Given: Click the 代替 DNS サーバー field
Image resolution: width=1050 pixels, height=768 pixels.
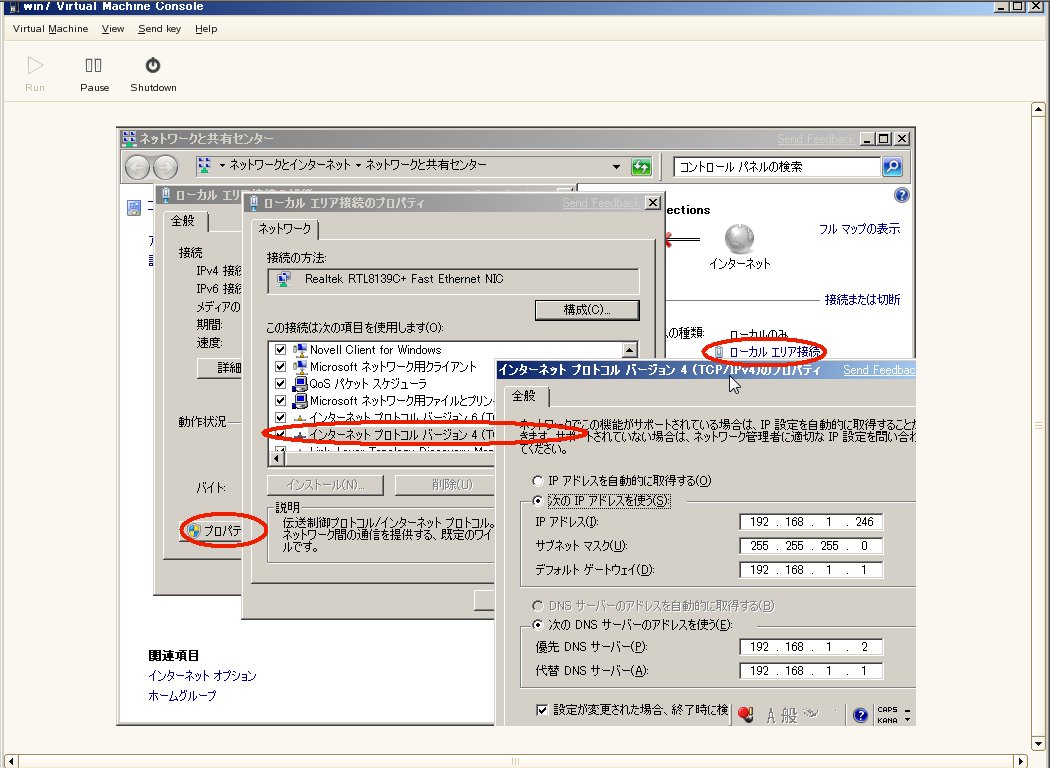Looking at the screenshot, I should 811,670.
